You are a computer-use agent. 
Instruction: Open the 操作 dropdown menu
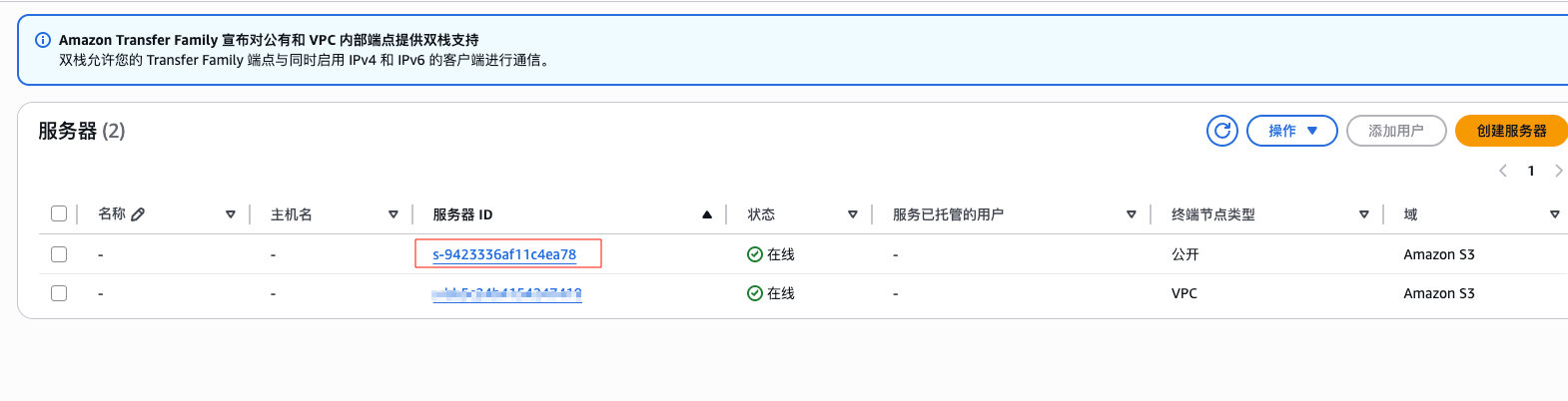(1292, 131)
